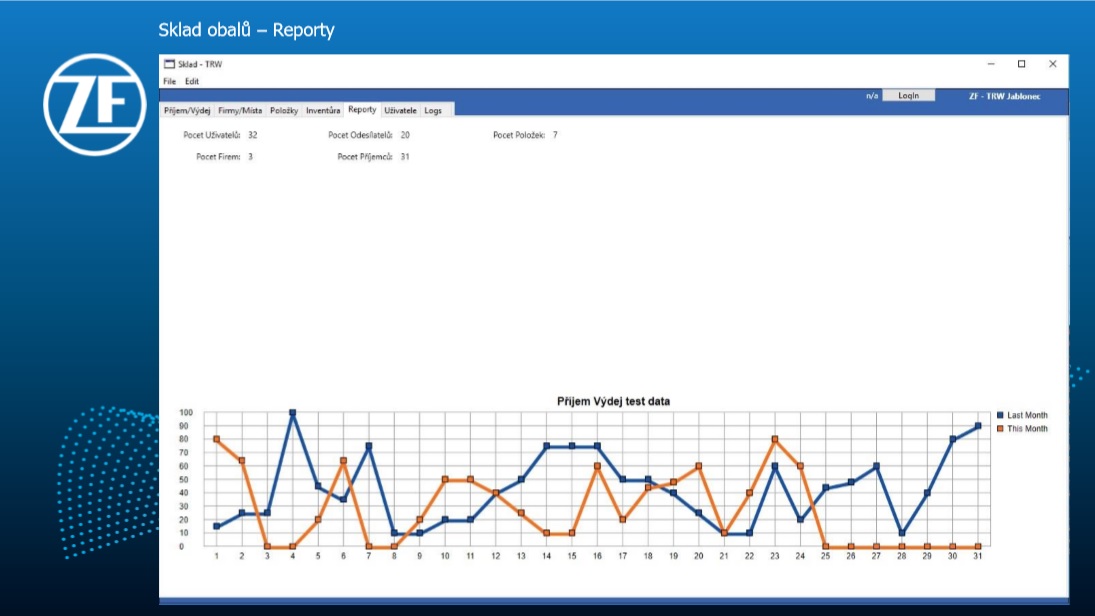
Task: Click the ZF - TRW Jablonec header text
Action: pyautogui.click(x=1004, y=96)
